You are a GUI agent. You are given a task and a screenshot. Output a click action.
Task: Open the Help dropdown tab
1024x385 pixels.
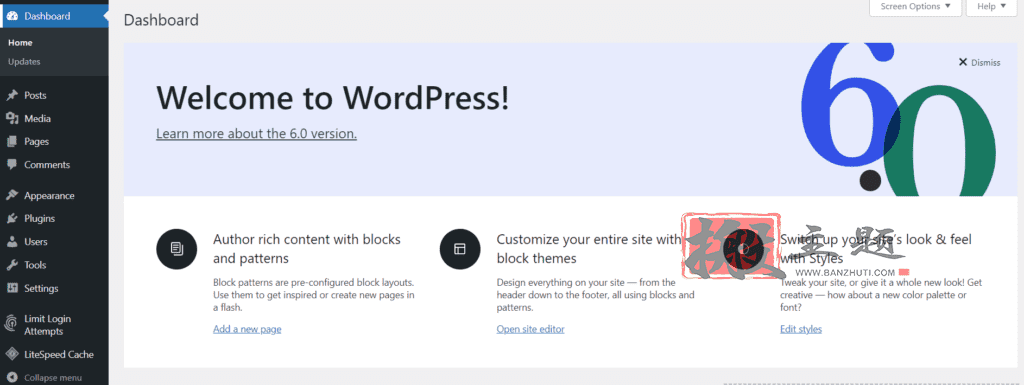991,7
